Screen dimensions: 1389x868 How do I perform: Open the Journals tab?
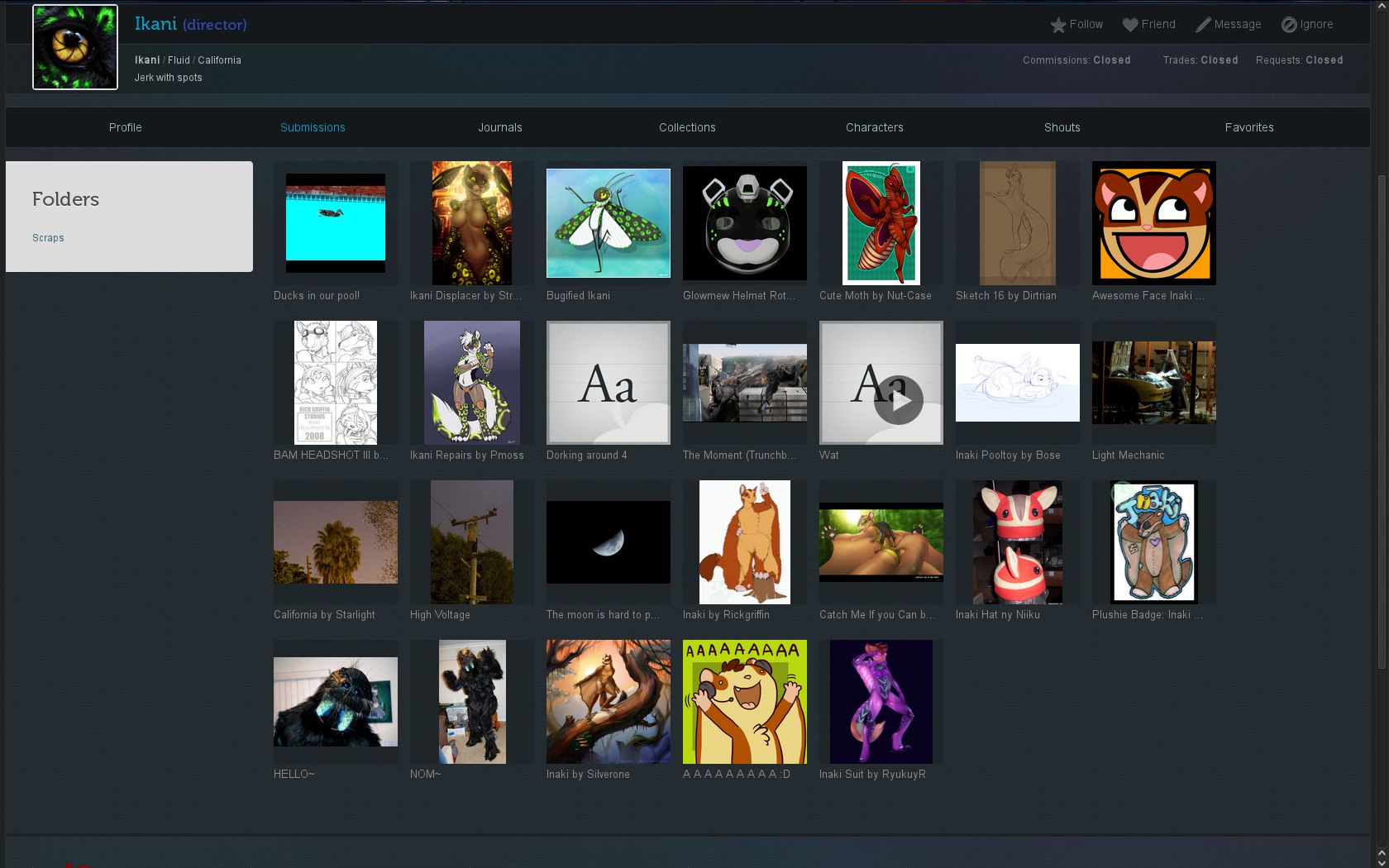tap(500, 127)
